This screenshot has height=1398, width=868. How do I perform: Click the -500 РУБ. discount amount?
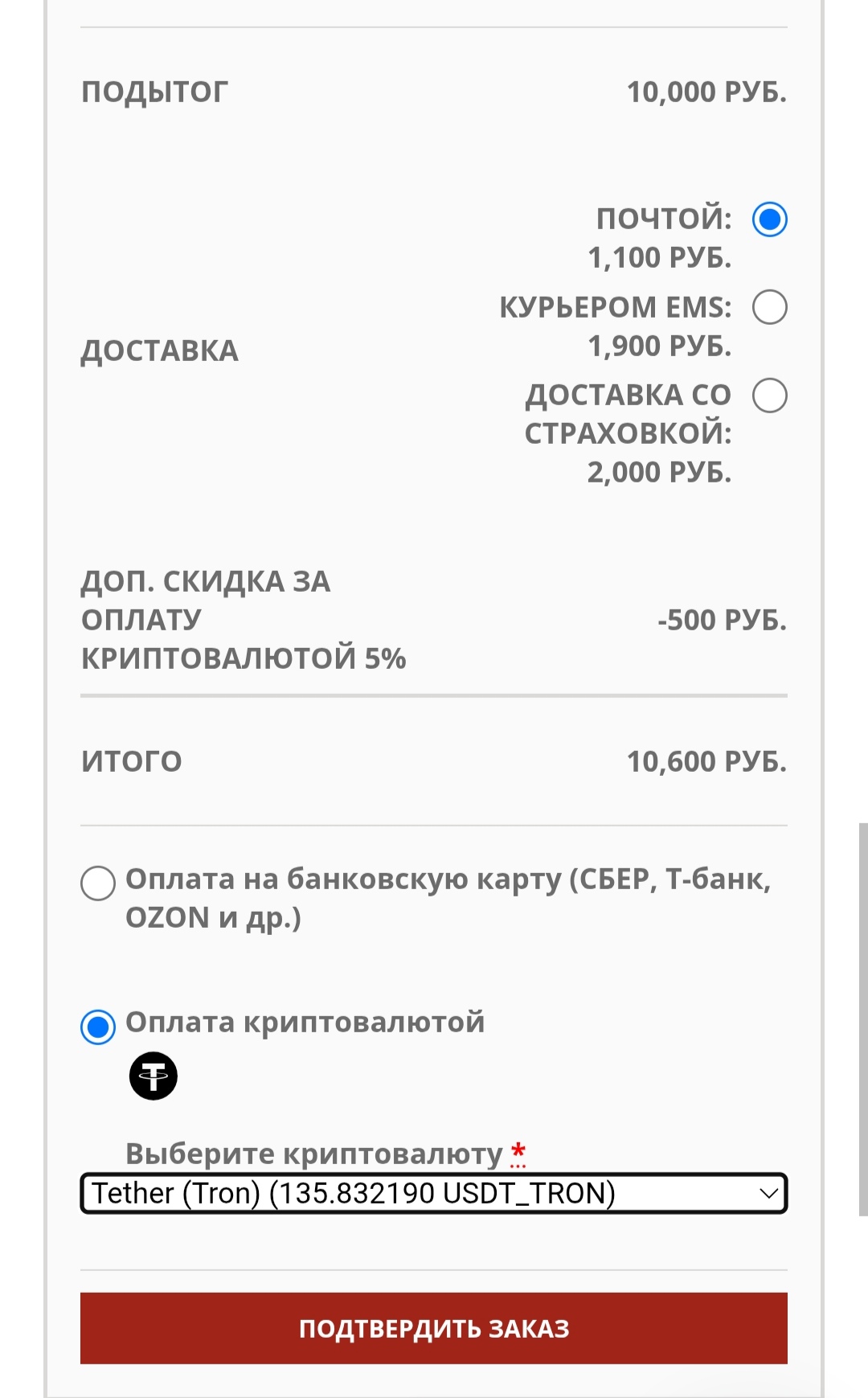point(721,619)
